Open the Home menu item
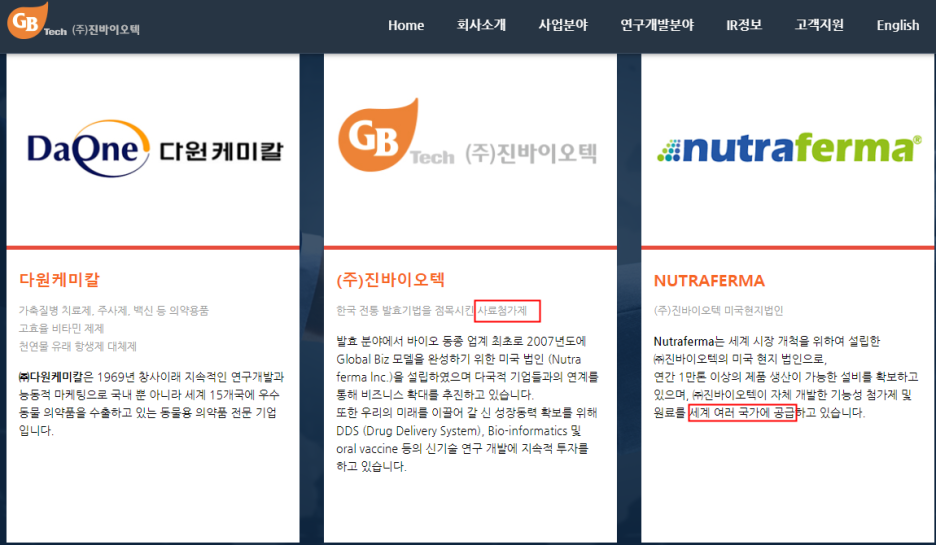The image size is (936, 545). point(406,25)
